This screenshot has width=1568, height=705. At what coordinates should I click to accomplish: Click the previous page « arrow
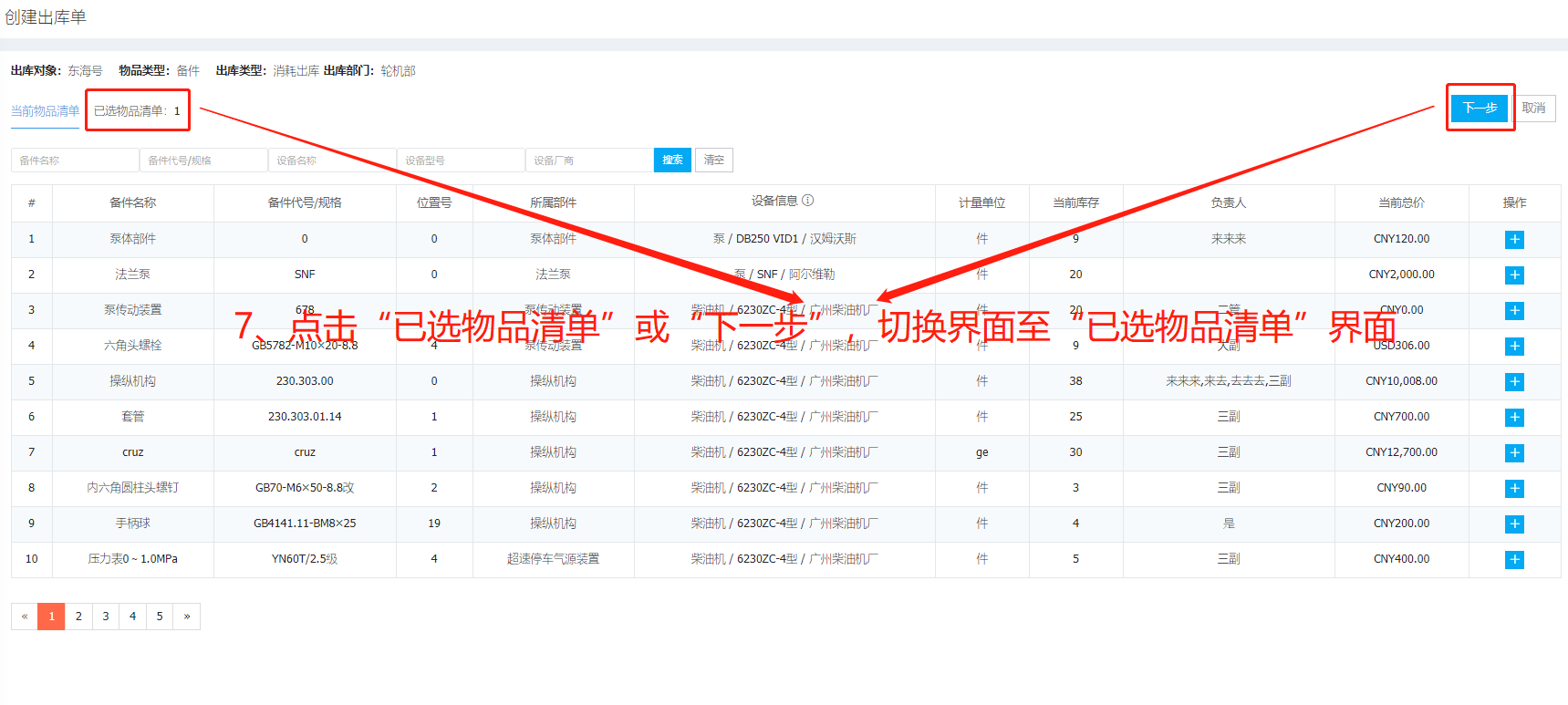pos(25,617)
